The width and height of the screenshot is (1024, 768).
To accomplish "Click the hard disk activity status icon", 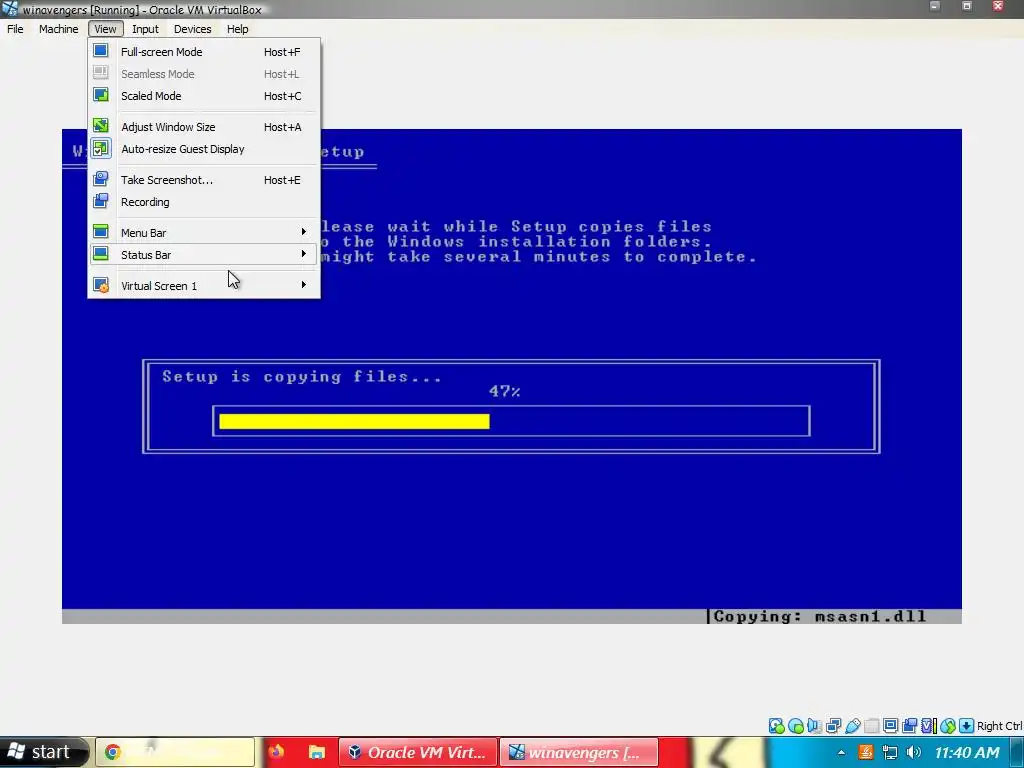I will tap(776, 726).
